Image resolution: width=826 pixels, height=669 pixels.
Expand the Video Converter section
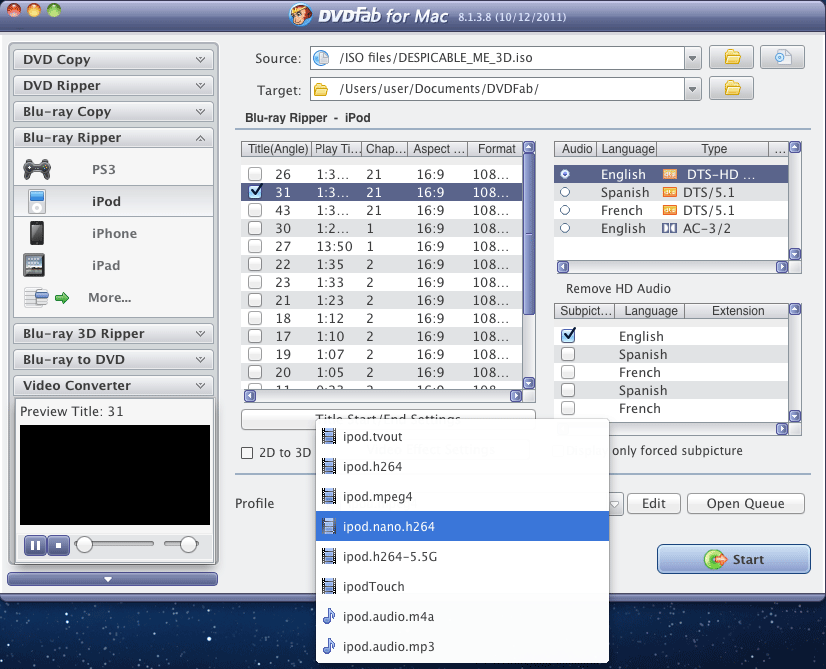tap(113, 386)
